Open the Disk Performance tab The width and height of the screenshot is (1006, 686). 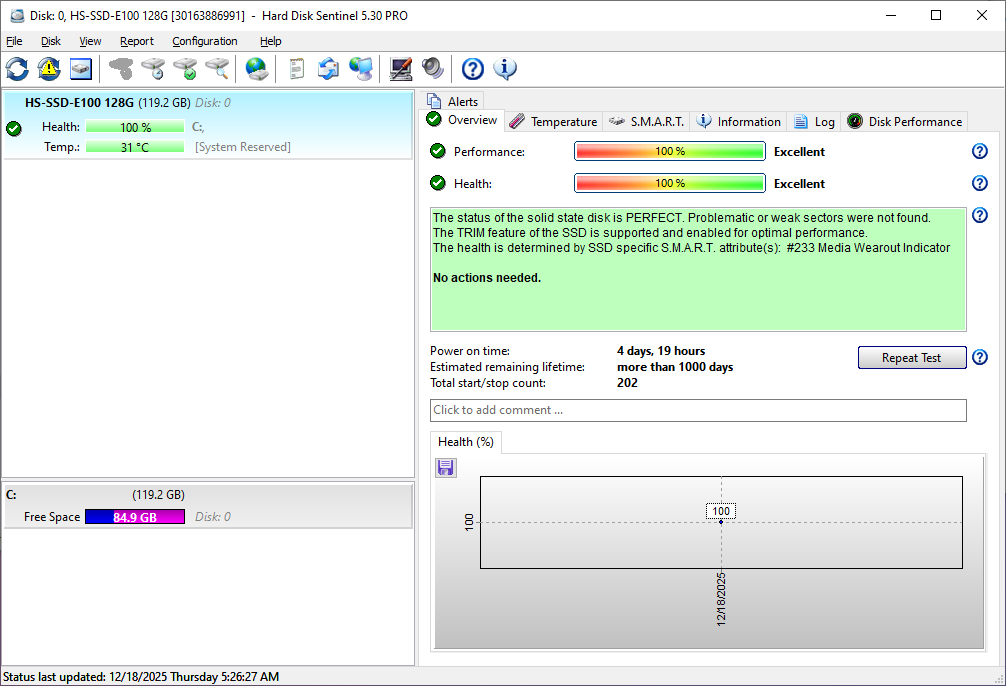[x=905, y=122]
